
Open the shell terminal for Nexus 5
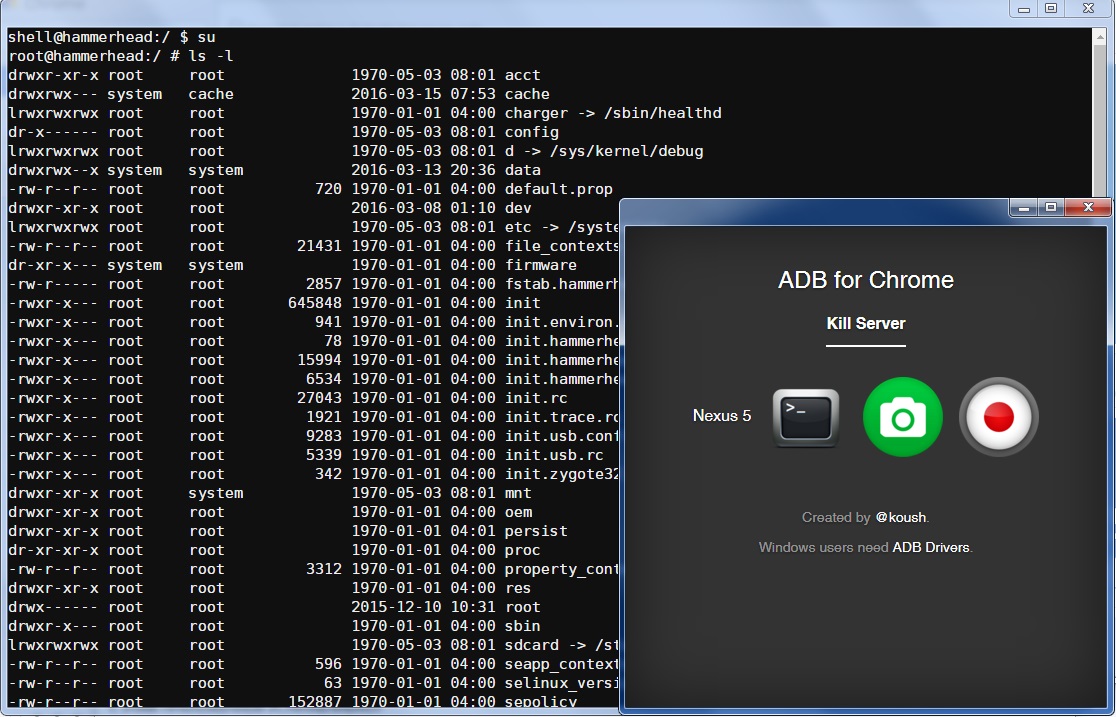pos(805,417)
